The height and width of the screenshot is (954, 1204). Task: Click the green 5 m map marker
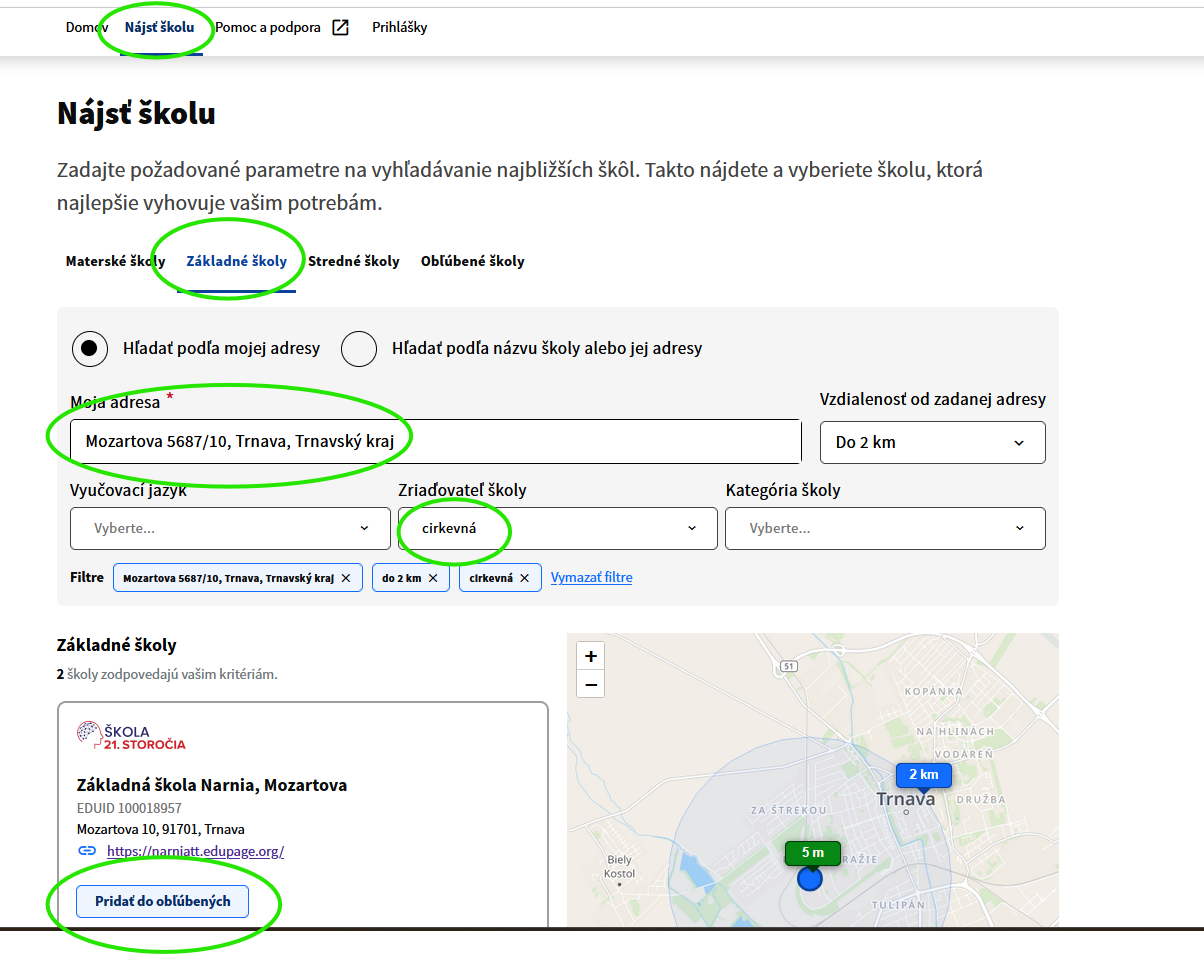coord(812,853)
